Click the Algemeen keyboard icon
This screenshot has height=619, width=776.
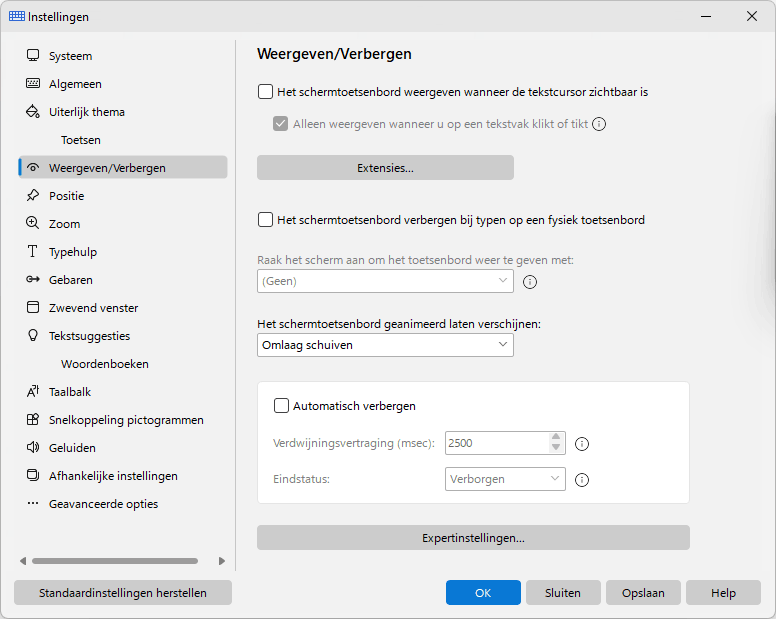(x=33, y=83)
